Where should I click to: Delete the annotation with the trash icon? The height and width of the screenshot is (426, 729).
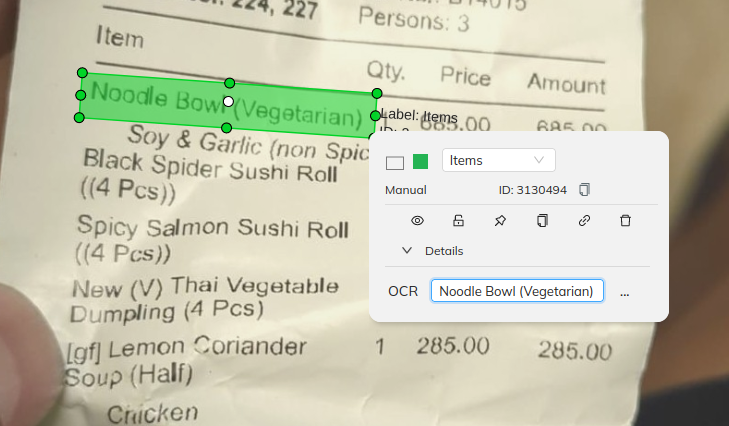point(625,220)
